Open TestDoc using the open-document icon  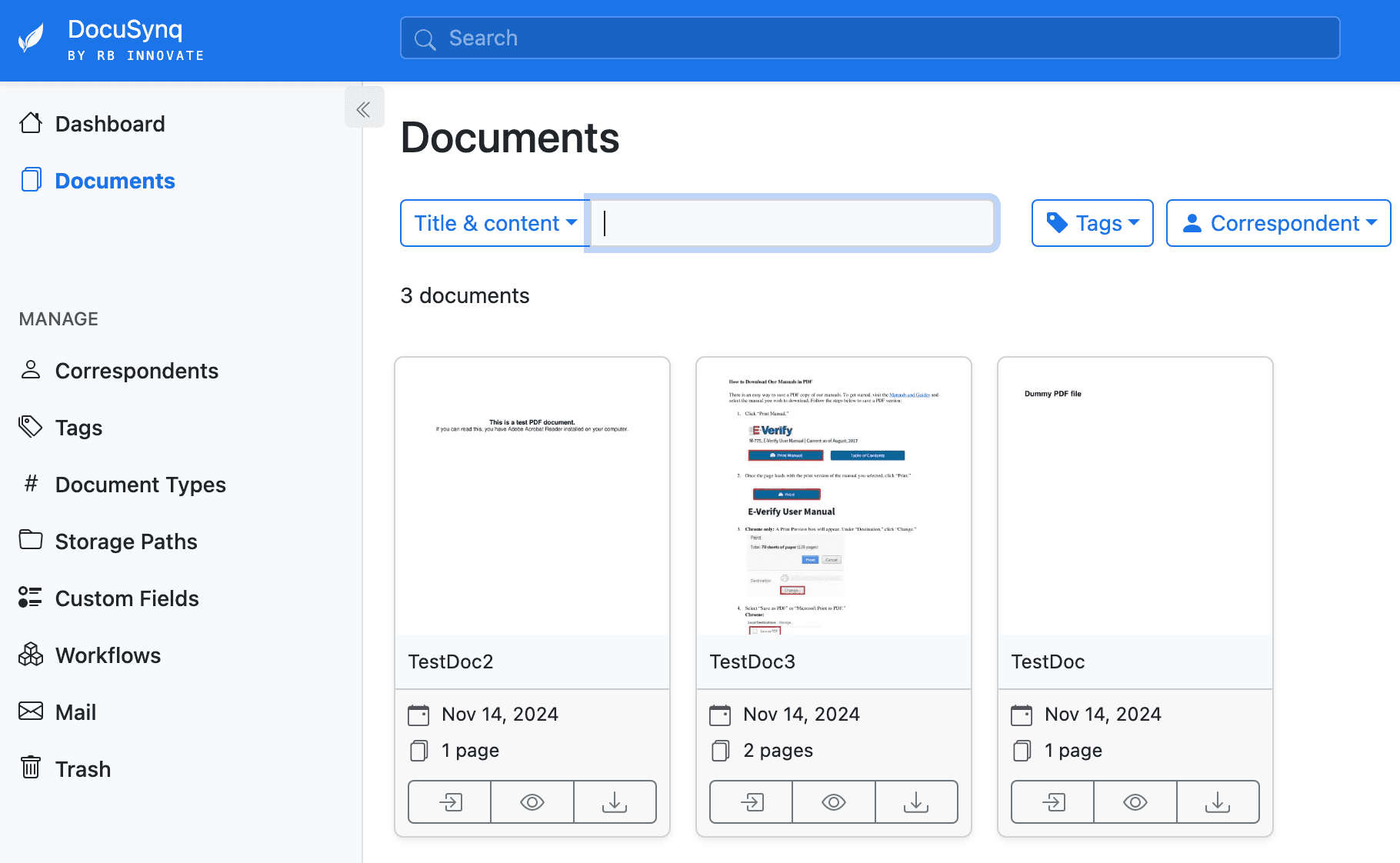coord(1053,802)
